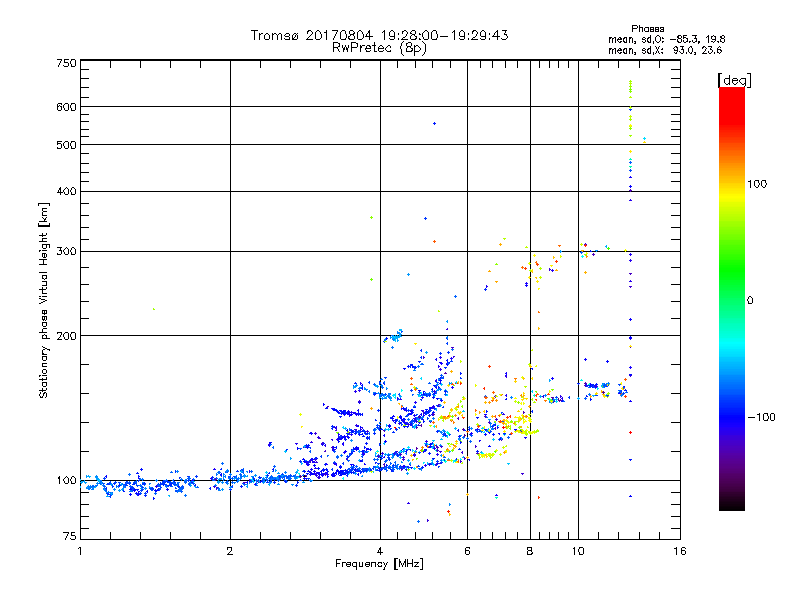
Task: Click the '600' y-axis tick label
Action: pos(67,107)
